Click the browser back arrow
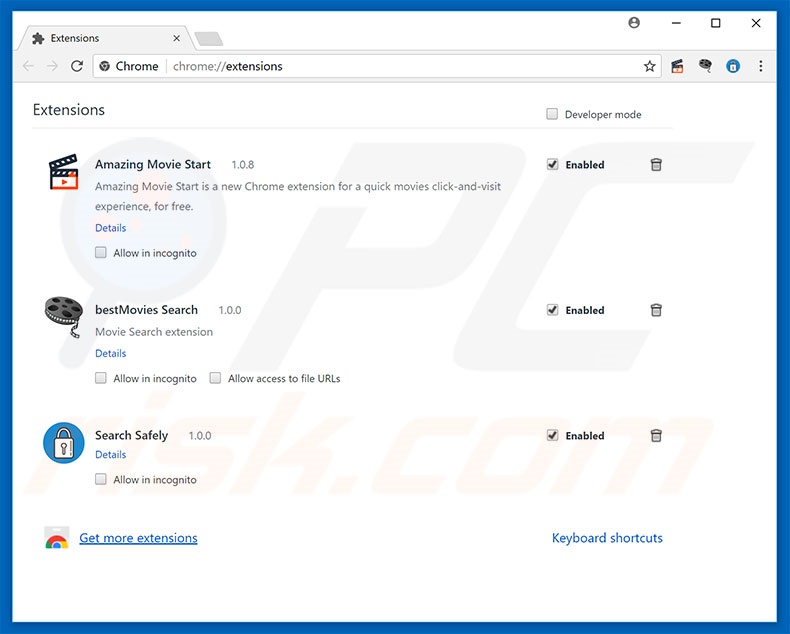 click(x=28, y=66)
